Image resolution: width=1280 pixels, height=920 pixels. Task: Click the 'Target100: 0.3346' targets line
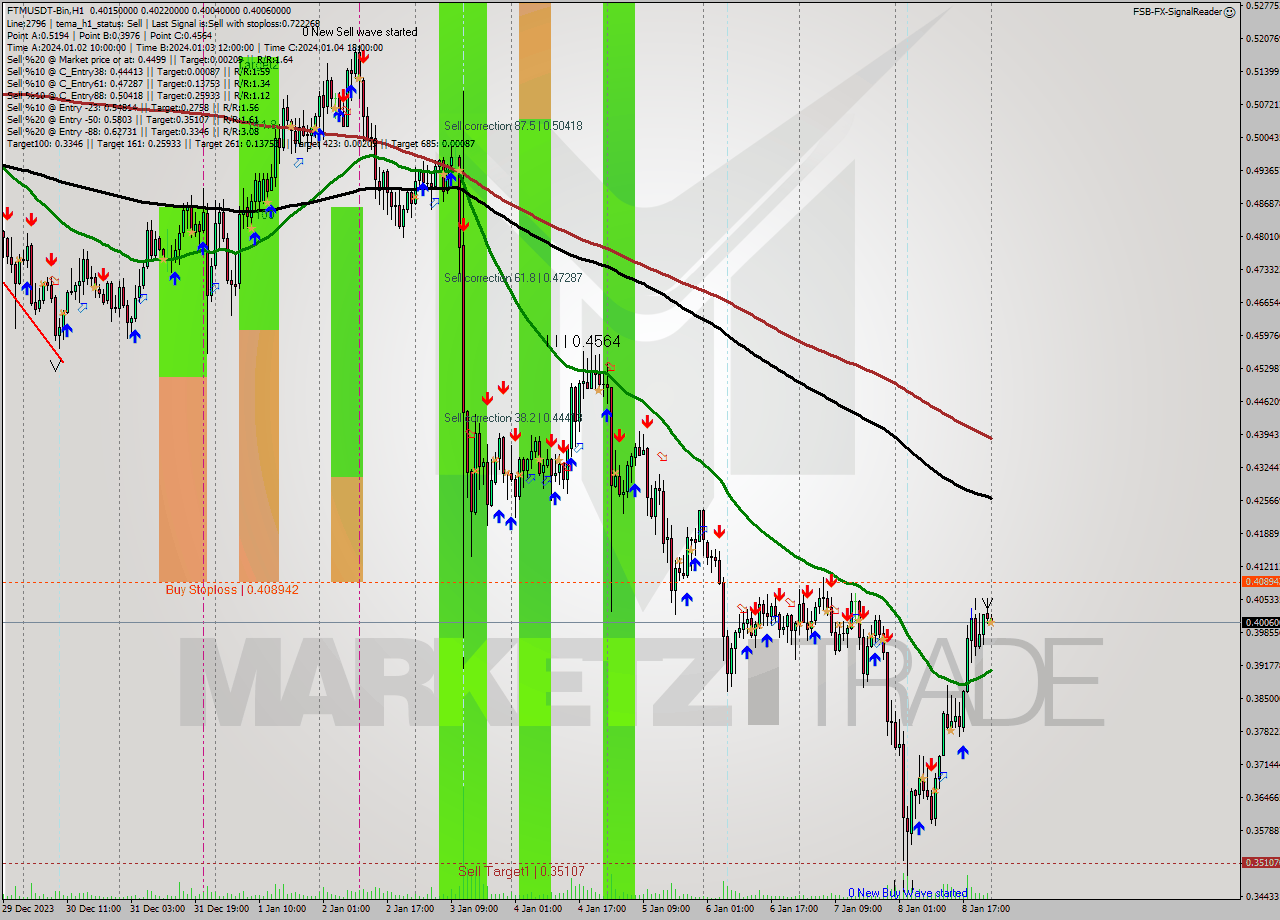(x=240, y=143)
